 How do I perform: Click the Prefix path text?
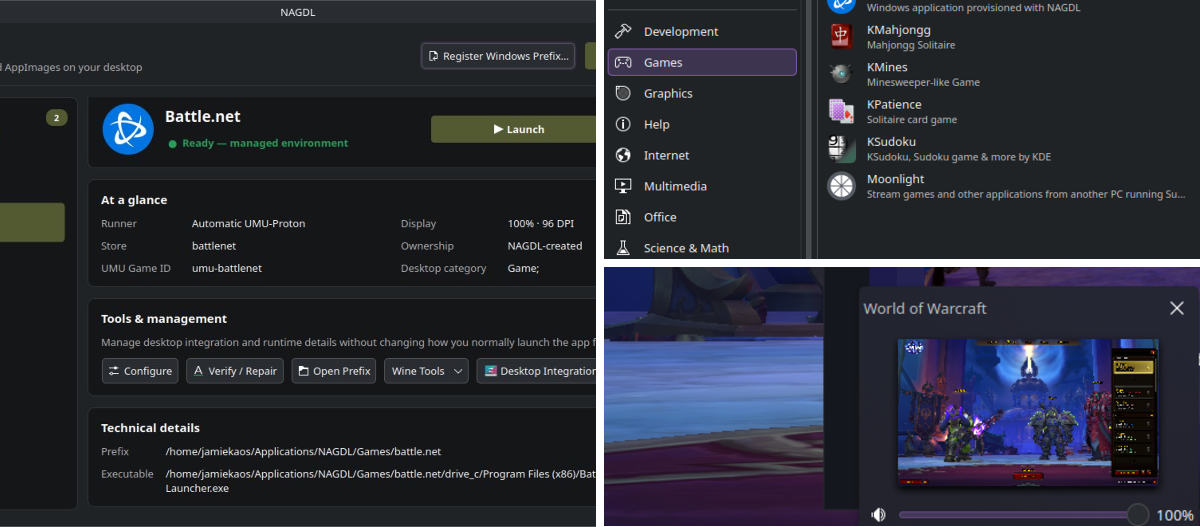[x=303, y=452]
